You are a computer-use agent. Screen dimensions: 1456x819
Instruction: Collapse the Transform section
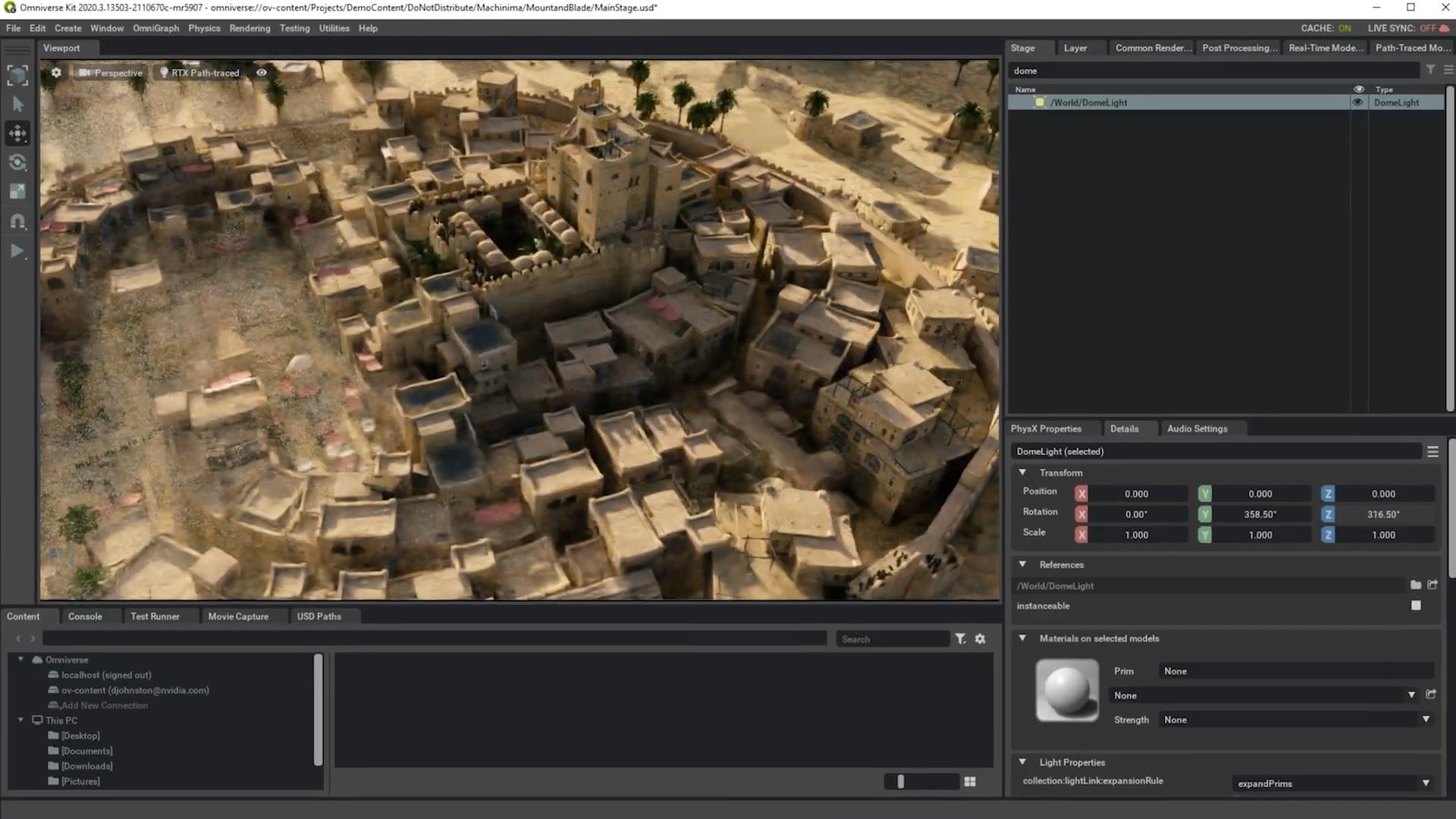pyautogui.click(x=1022, y=472)
